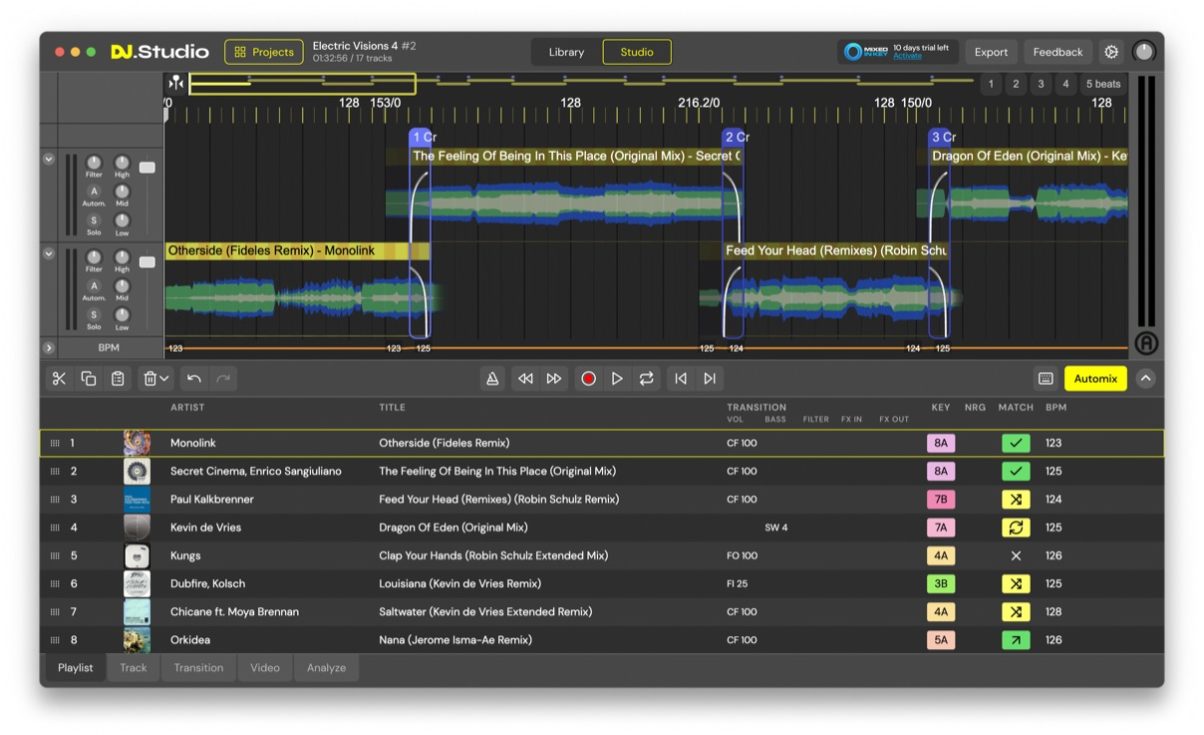Toggle Automation on the bottom track
1204x735 pixels.
[x=94, y=286]
